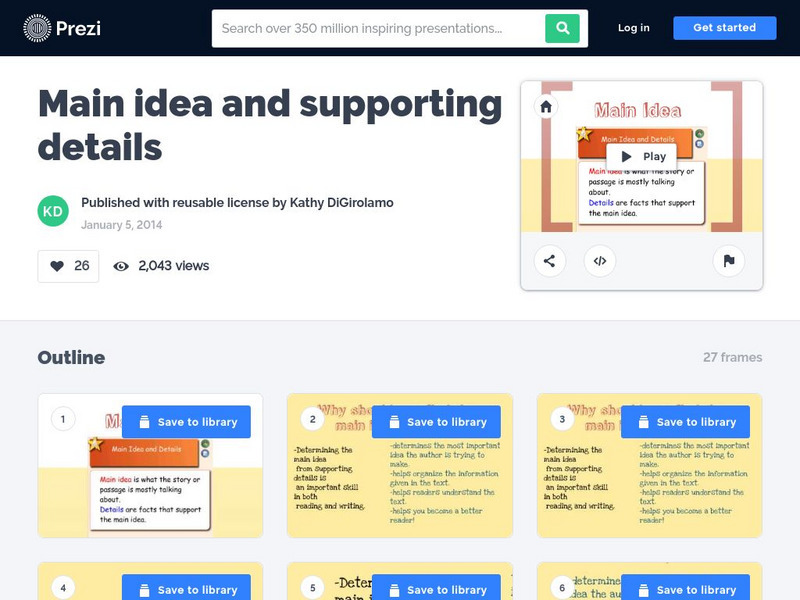Click the 'Outline' heading

pyautogui.click(x=71, y=357)
